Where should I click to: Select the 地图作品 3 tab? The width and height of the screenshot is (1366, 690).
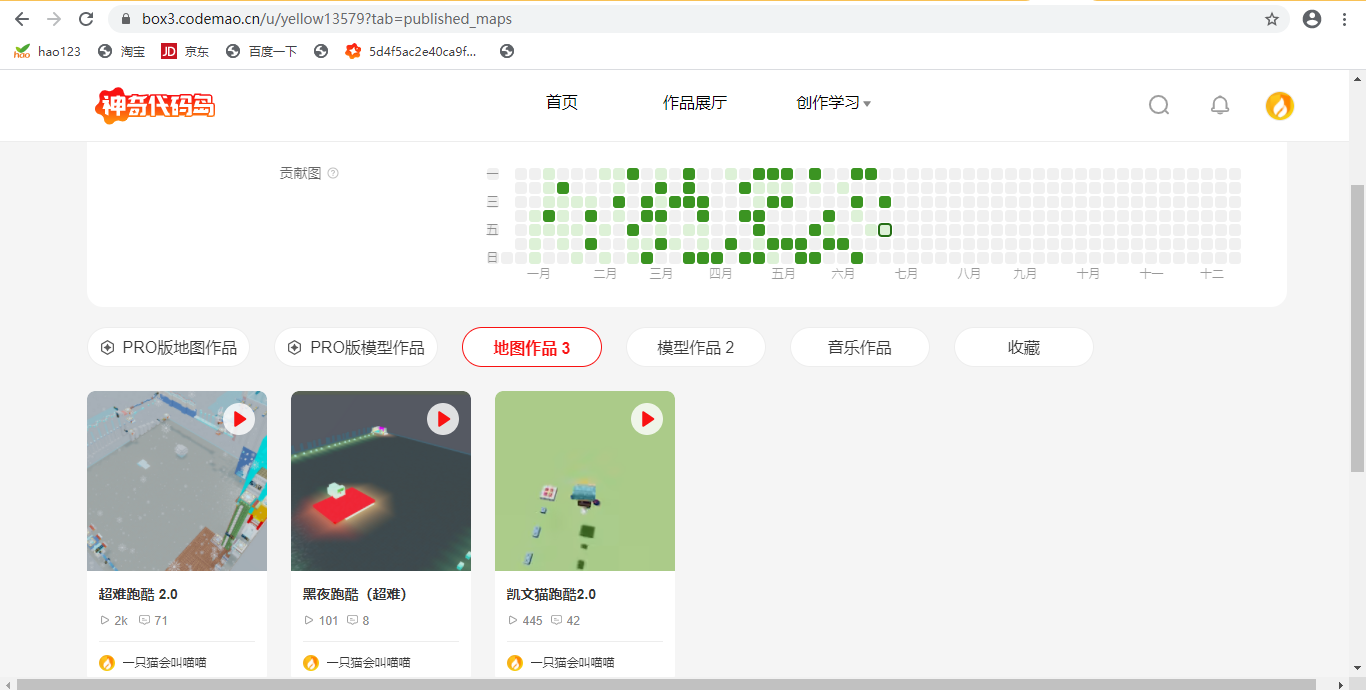click(532, 347)
